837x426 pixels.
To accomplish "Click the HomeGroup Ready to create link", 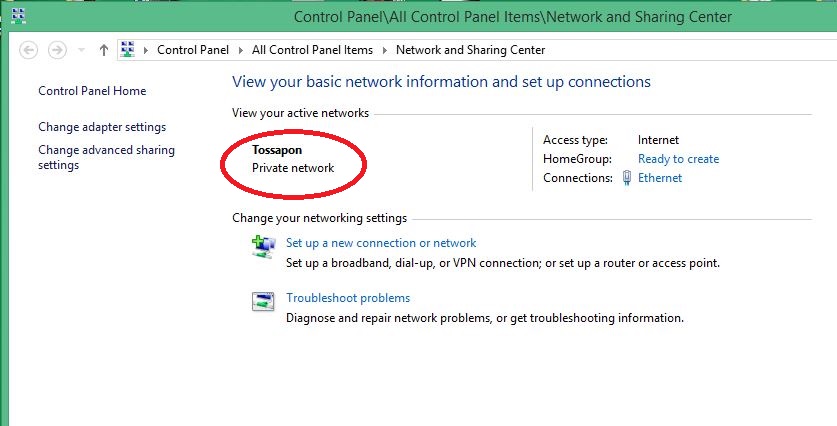I will click(678, 159).
